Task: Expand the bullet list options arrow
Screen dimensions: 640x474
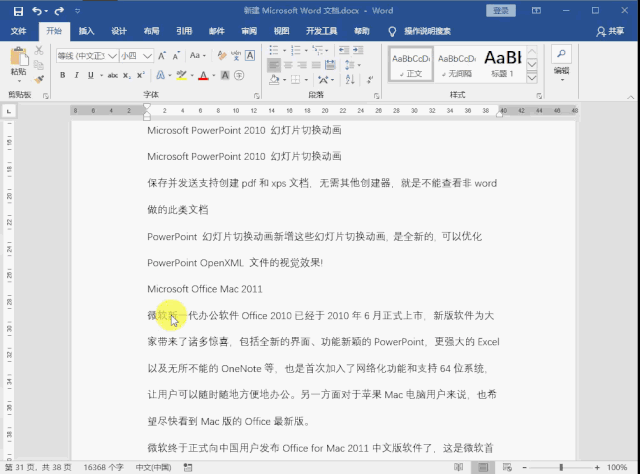Action: click(284, 51)
